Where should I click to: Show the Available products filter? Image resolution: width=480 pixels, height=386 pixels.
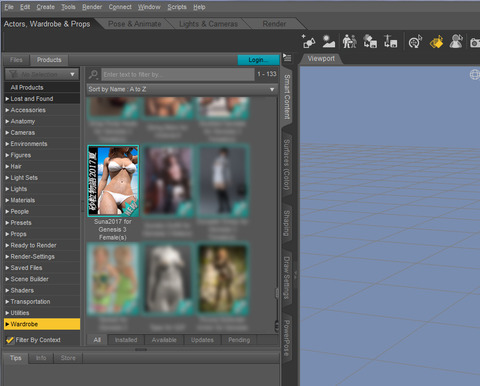[x=164, y=340]
